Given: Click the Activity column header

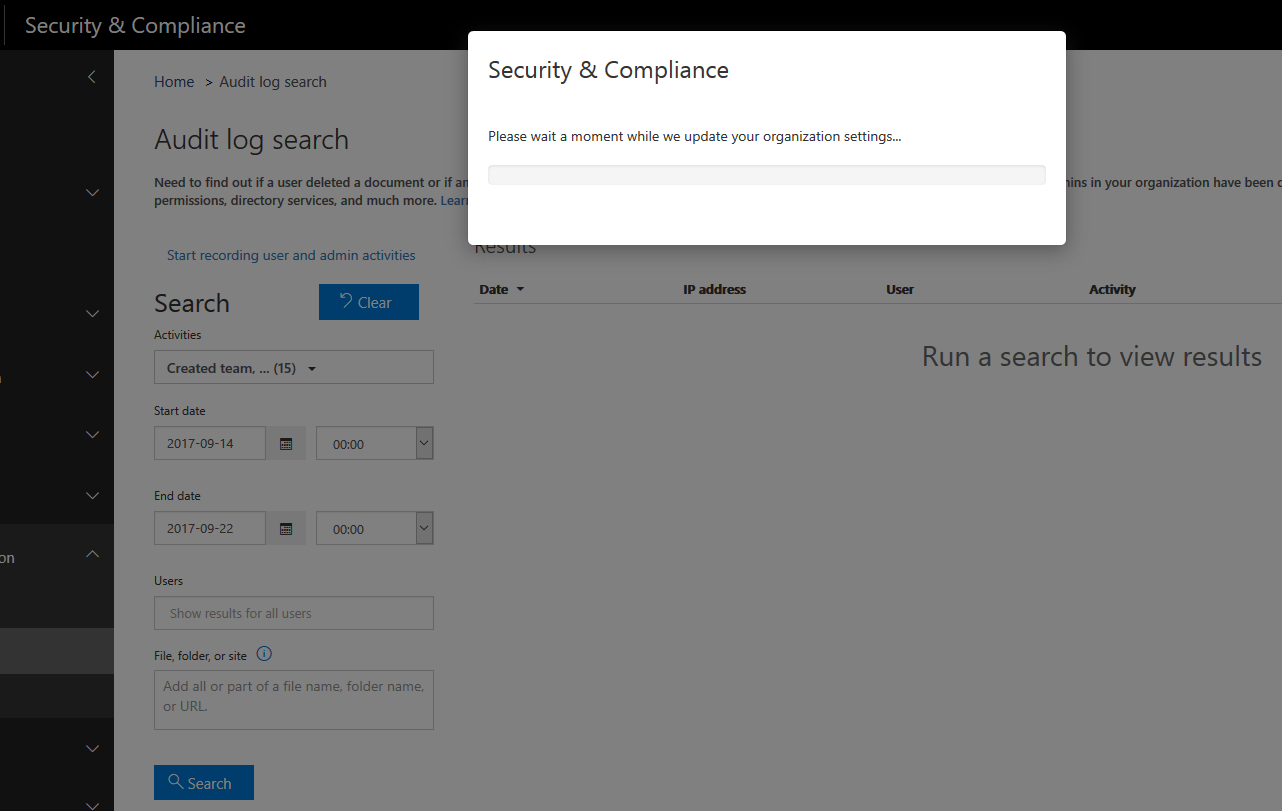Looking at the screenshot, I should point(1112,289).
